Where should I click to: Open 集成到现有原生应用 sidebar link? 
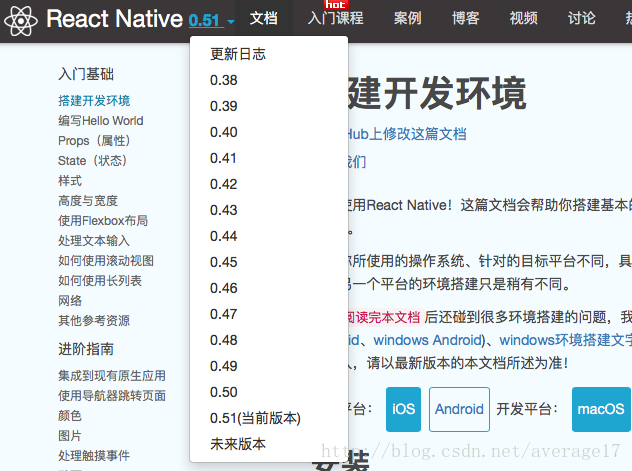point(112,376)
